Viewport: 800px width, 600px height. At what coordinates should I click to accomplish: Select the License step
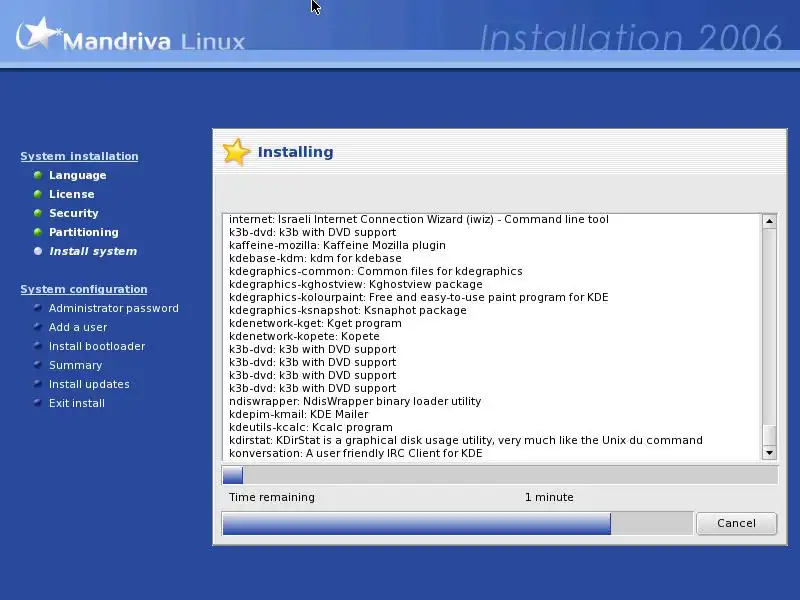click(71, 194)
